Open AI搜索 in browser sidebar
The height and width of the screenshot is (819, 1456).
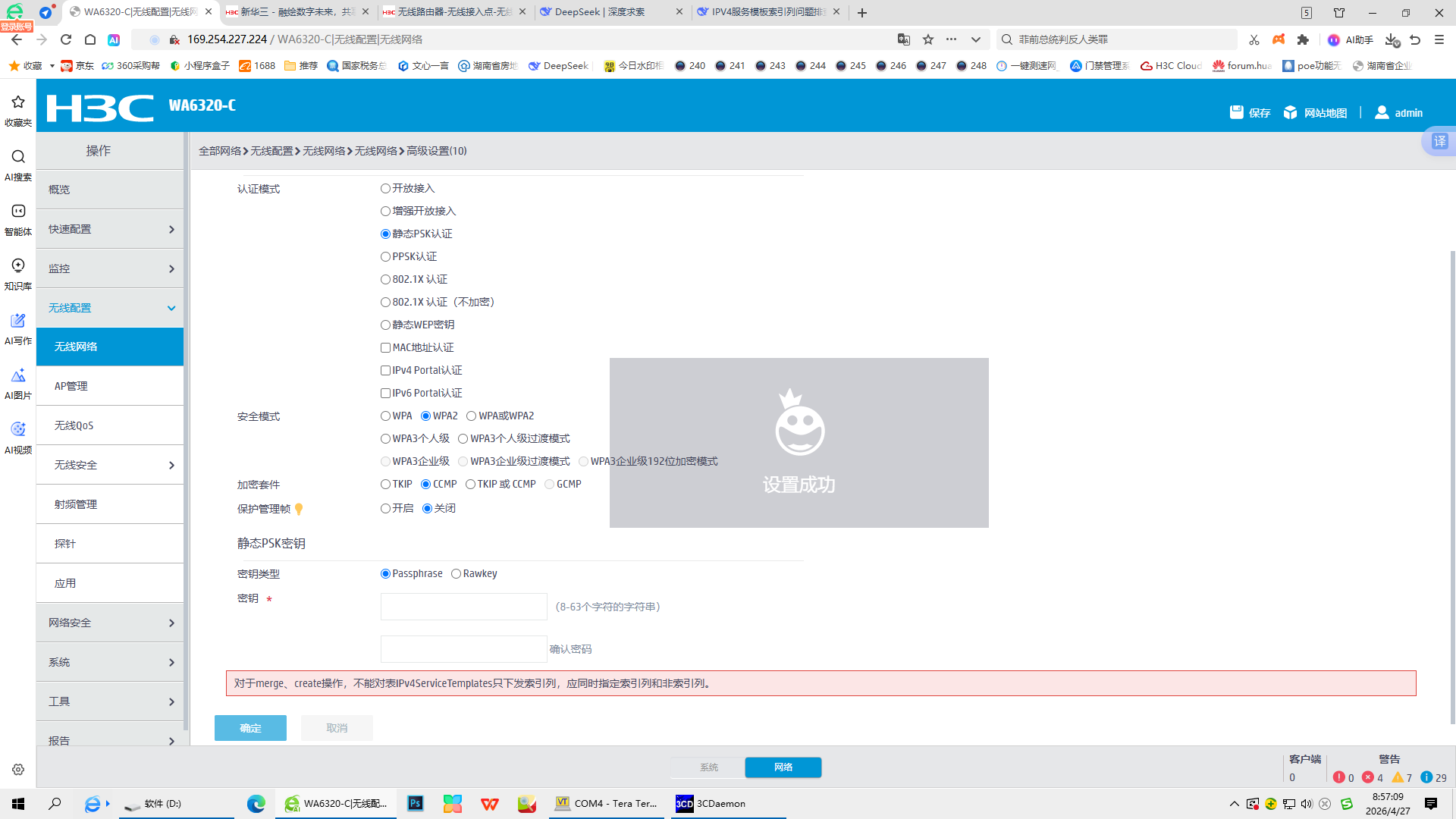pyautogui.click(x=18, y=164)
